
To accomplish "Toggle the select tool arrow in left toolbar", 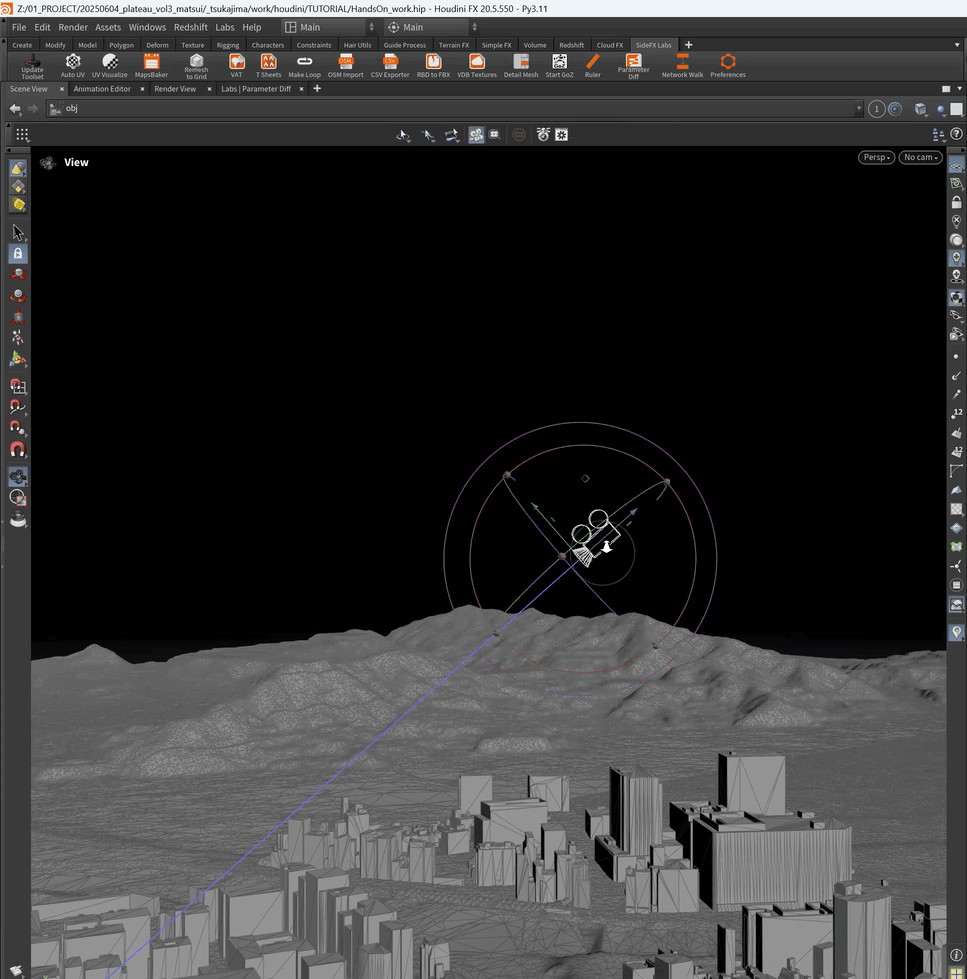I will pyautogui.click(x=18, y=232).
